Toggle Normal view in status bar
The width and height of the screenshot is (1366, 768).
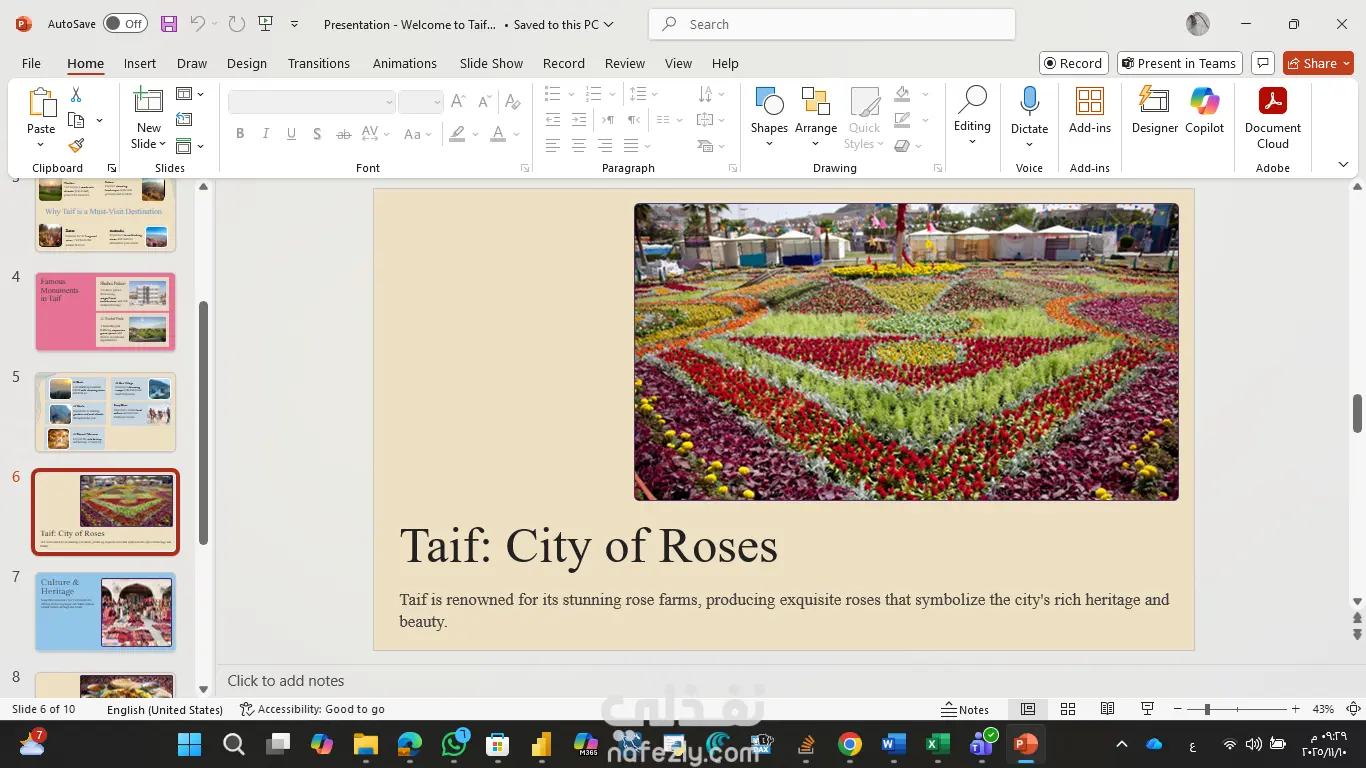tap(1028, 709)
